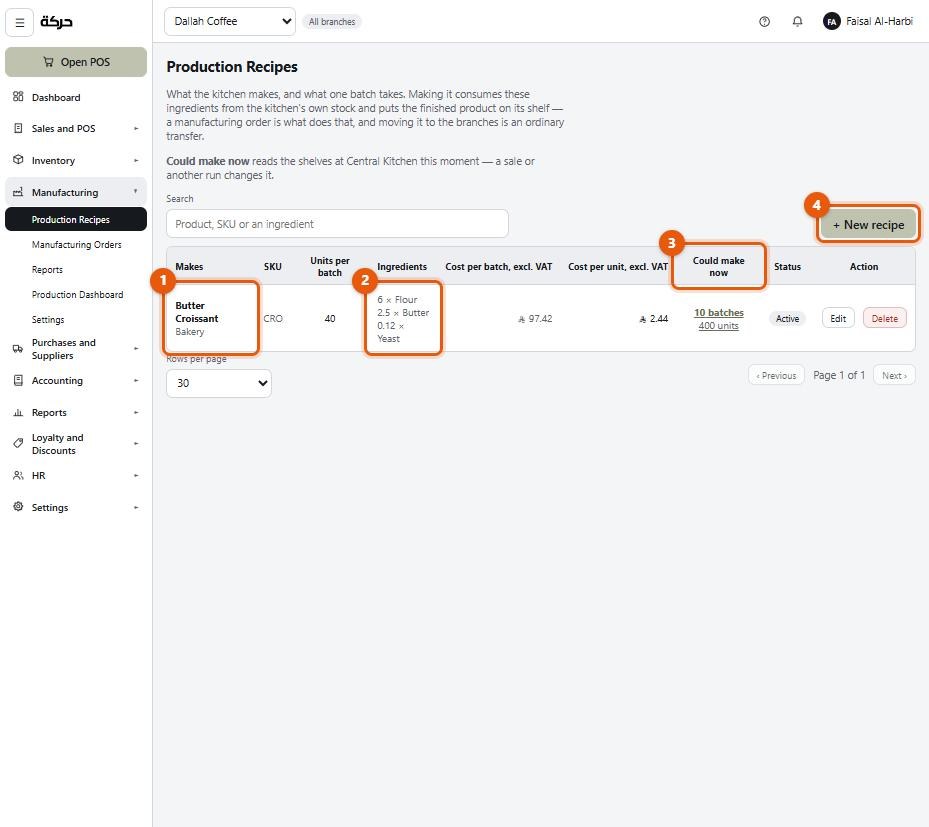
Task: Click the Butter Croissant product name
Action: [197, 312]
